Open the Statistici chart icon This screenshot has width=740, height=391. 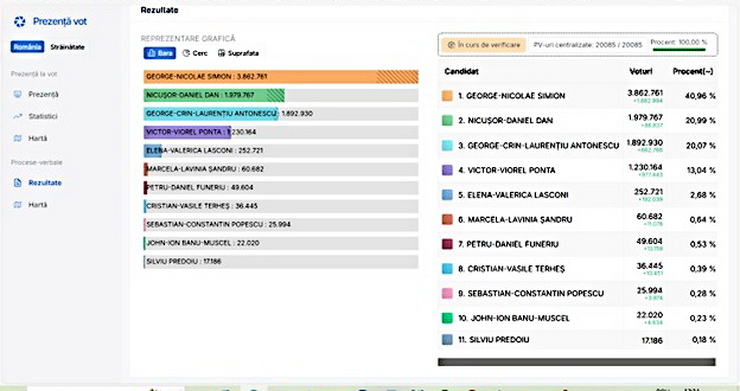point(17,116)
